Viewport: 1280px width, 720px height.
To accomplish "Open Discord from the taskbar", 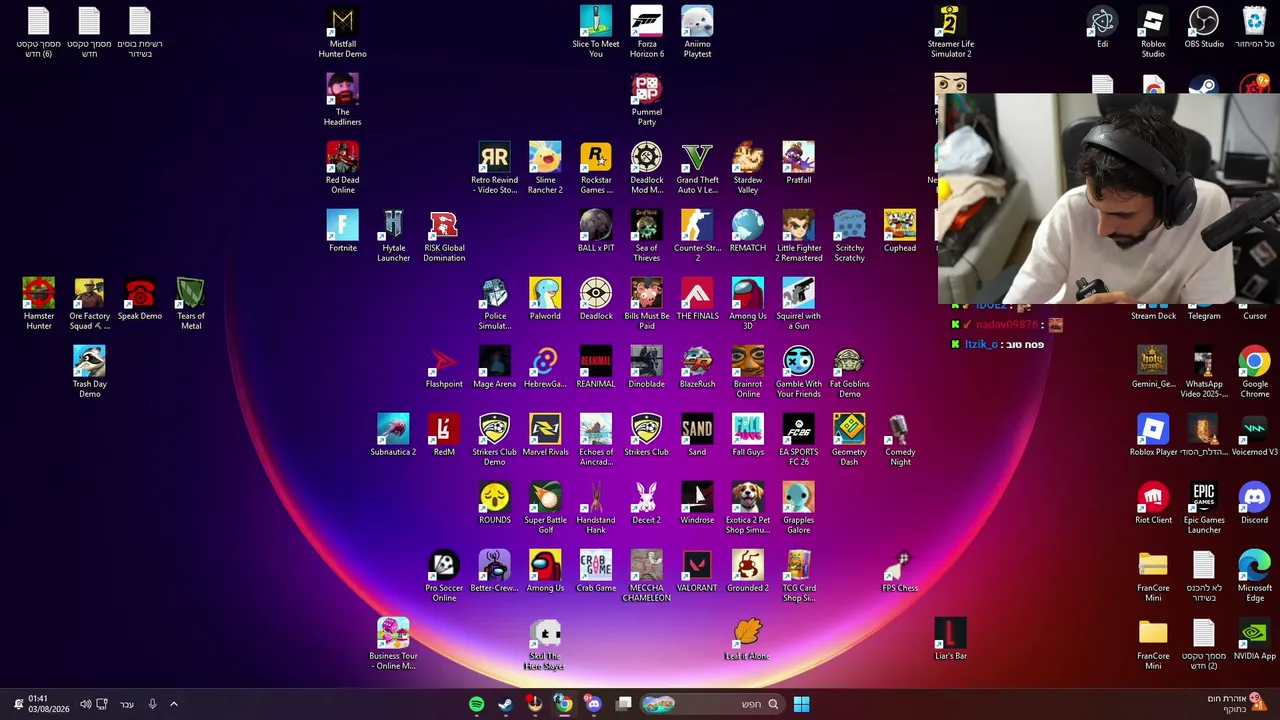I will (594, 704).
